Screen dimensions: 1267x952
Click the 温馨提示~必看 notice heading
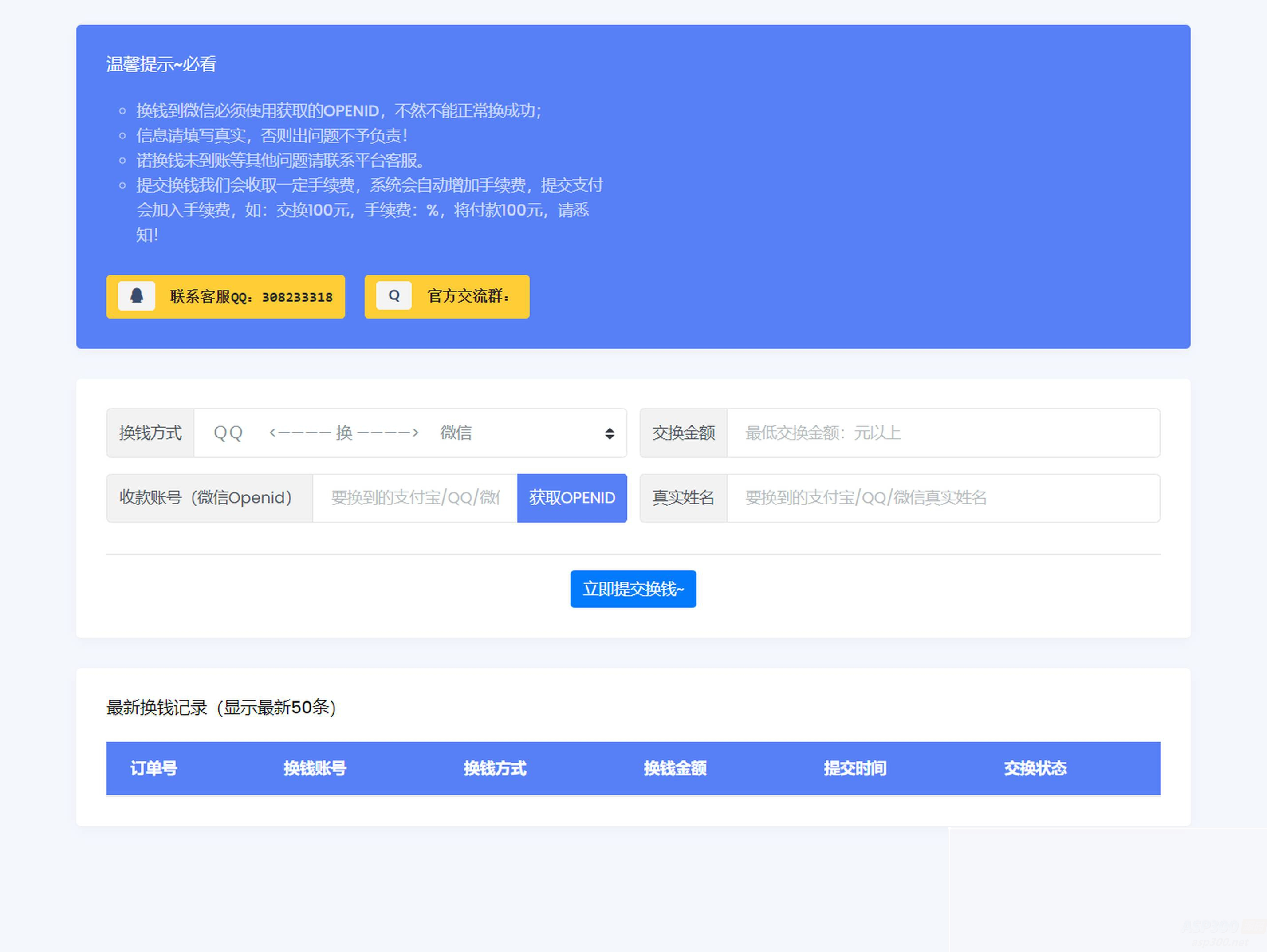[x=161, y=64]
